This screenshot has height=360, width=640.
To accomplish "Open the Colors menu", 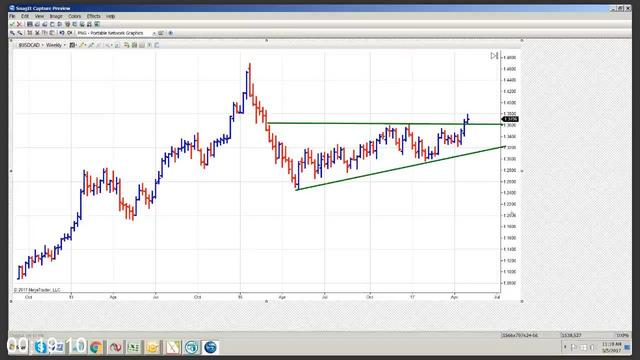I will pos(74,16).
